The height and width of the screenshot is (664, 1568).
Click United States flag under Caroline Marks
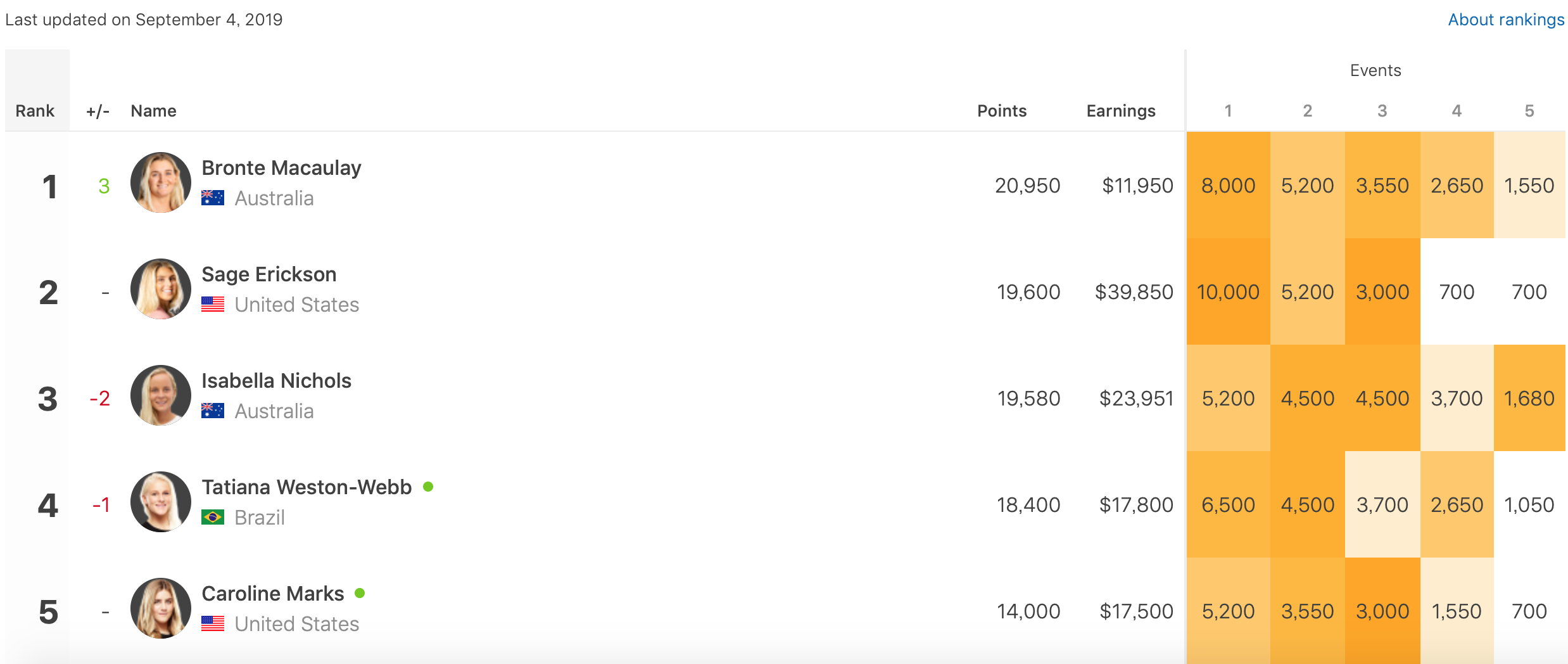tap(213, 623)
